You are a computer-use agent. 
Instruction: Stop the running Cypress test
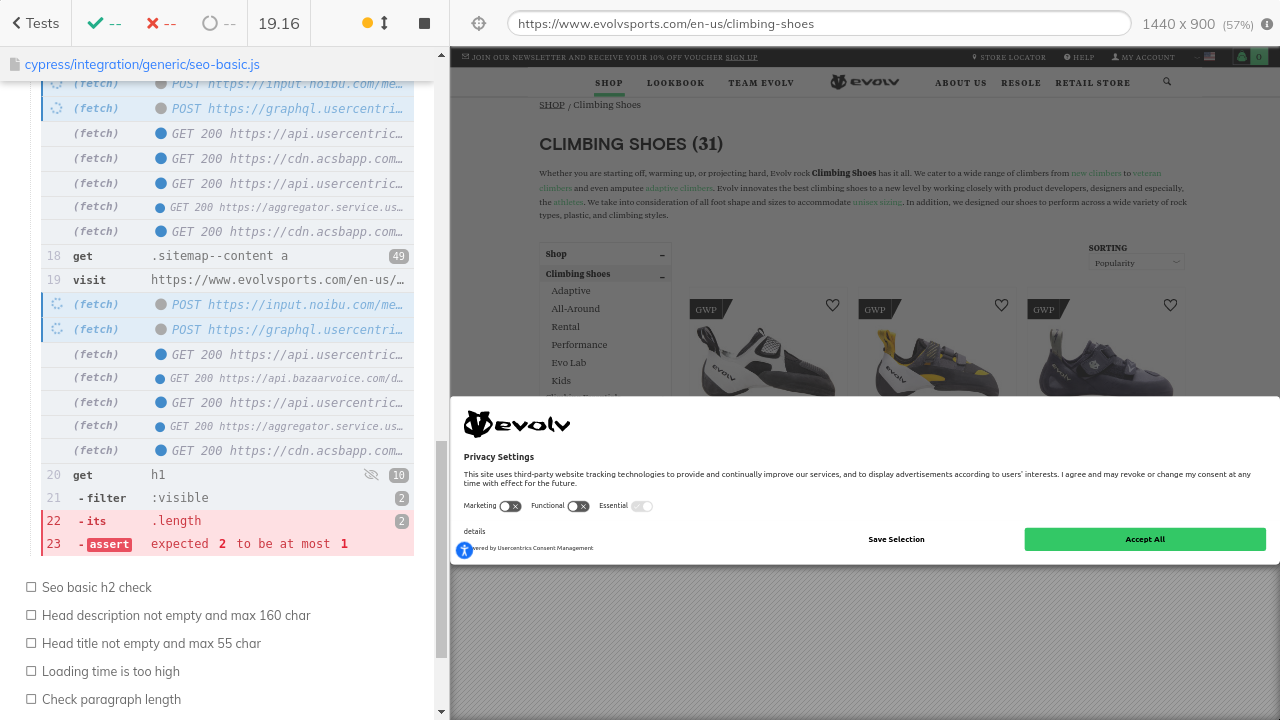point(424,23)
